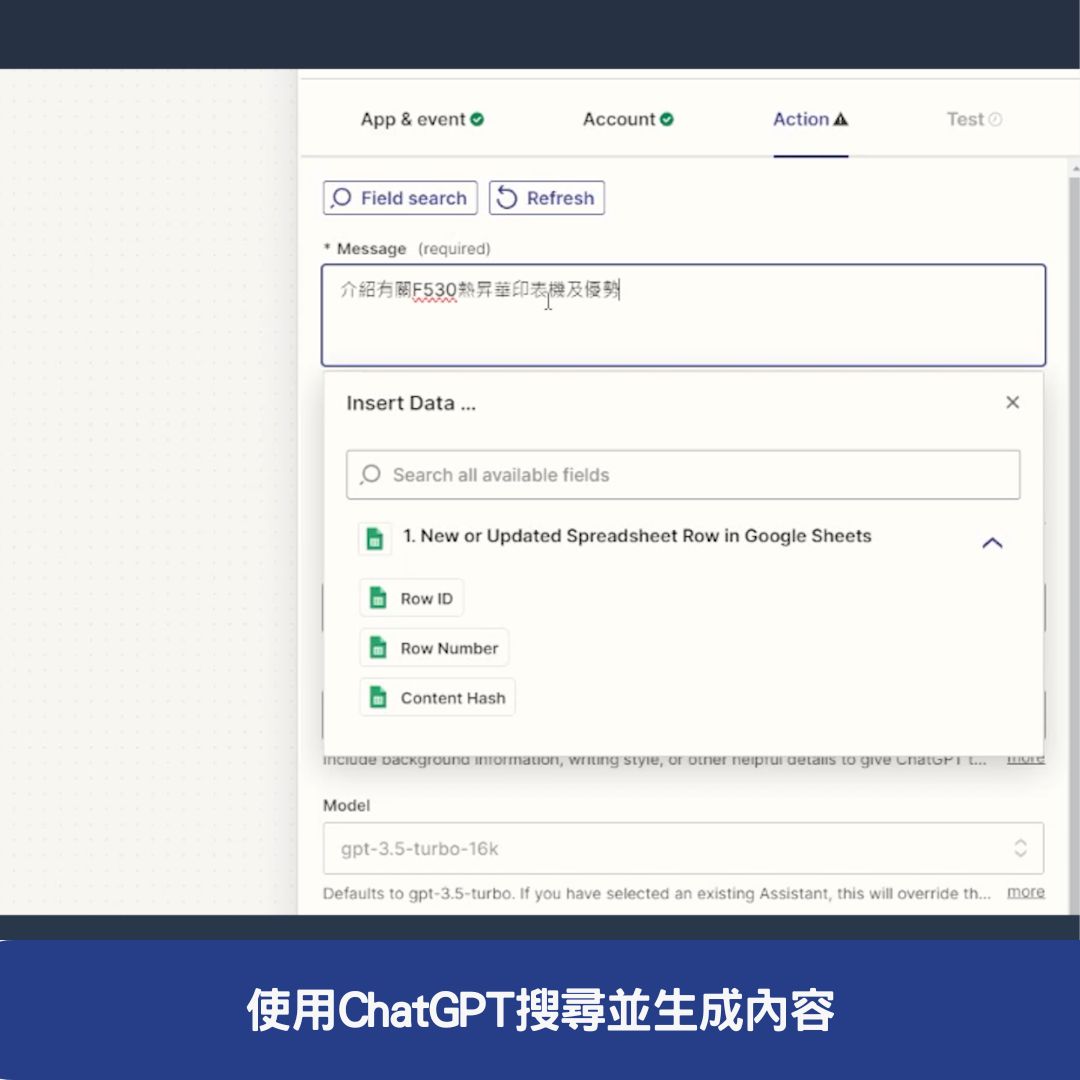
Task: Open the Model dropdown
Action: (x=683, y=848)
